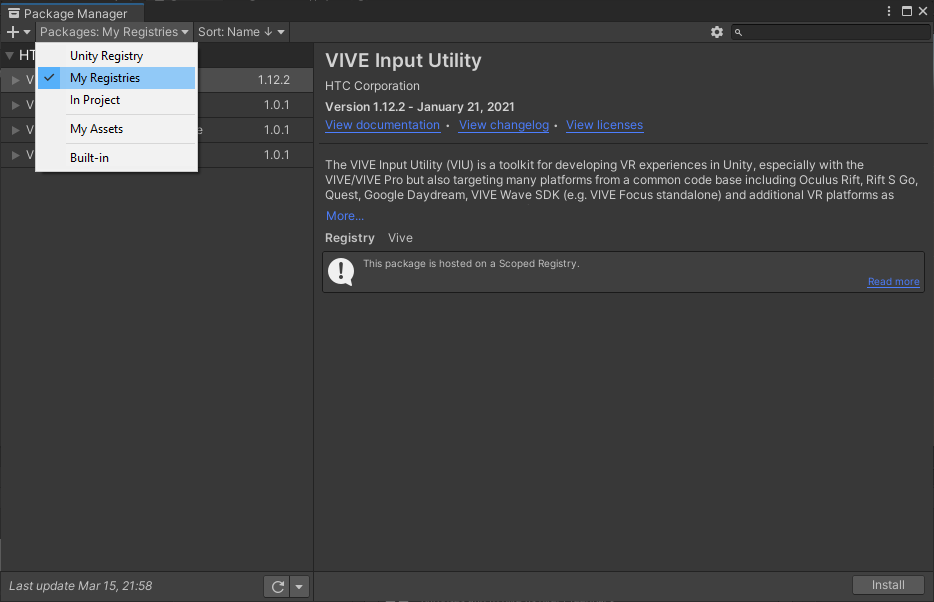Open the window kebab options menu

(x=889, y=11)
